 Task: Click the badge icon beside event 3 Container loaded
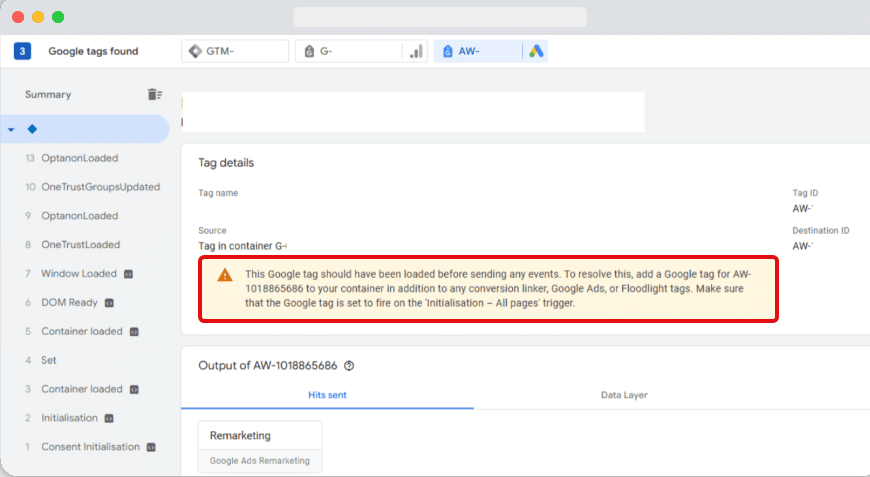(134, 389)
